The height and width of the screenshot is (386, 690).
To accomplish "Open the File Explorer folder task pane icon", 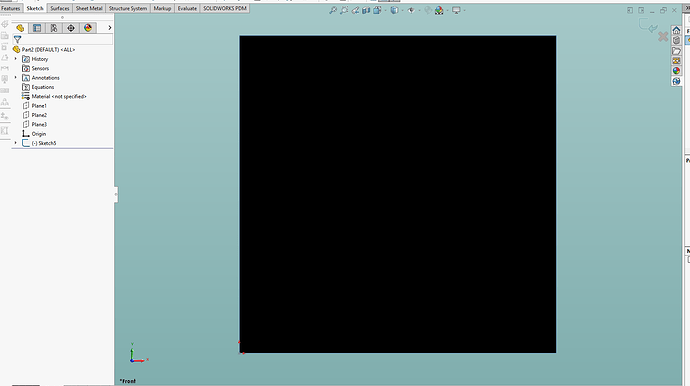I will pos(676,51).
